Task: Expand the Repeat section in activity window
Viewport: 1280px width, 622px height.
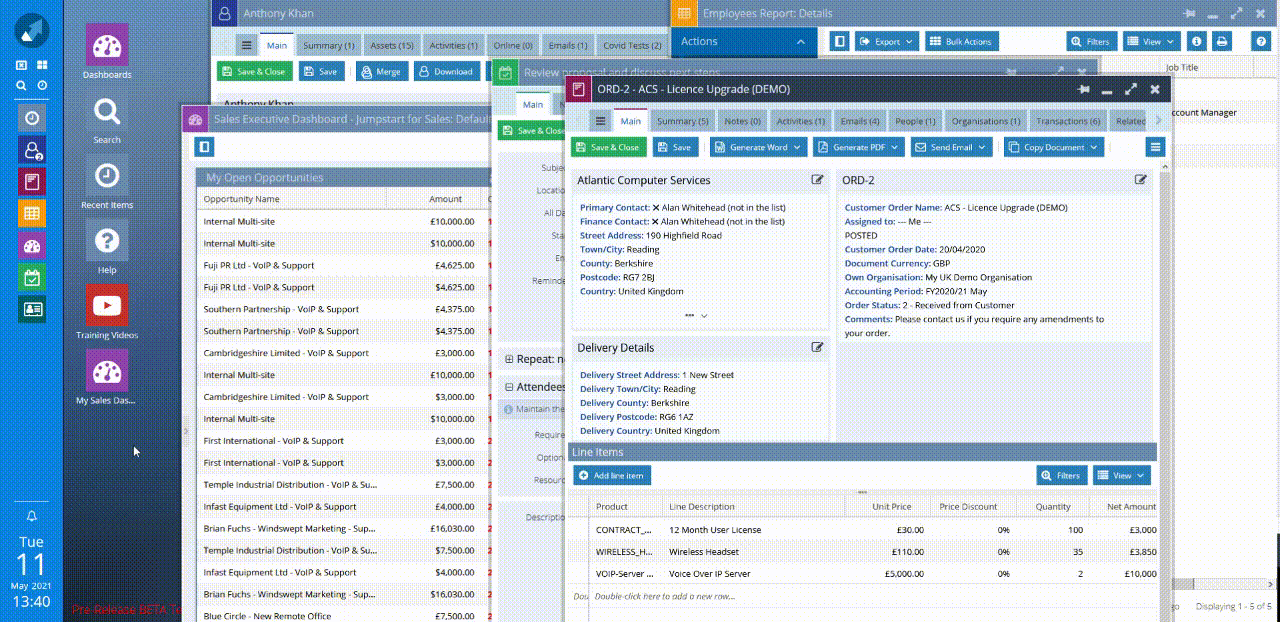Action: (x=509, y=359)
